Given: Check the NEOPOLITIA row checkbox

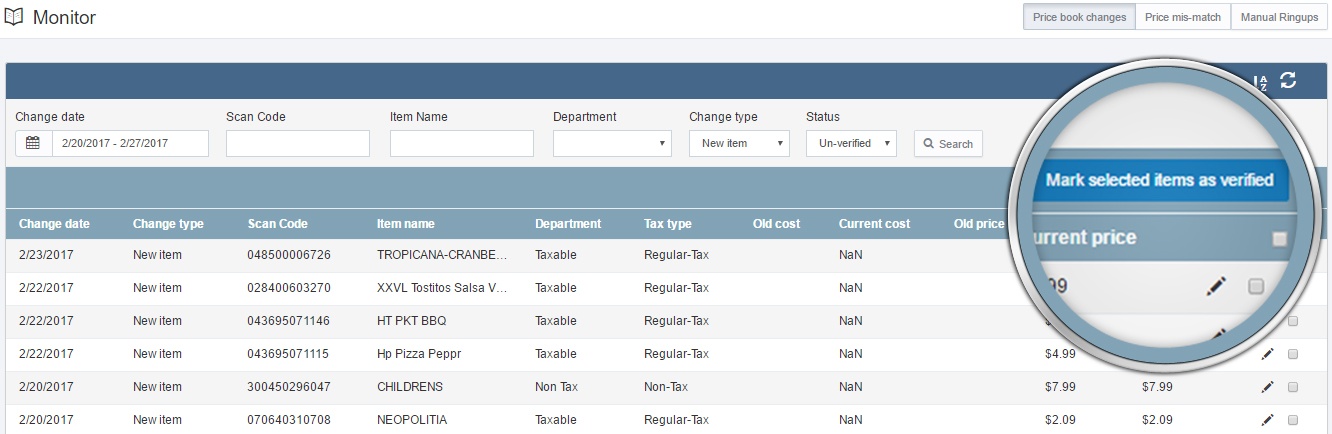Looking at the screenshot, I should [1293, 420].
